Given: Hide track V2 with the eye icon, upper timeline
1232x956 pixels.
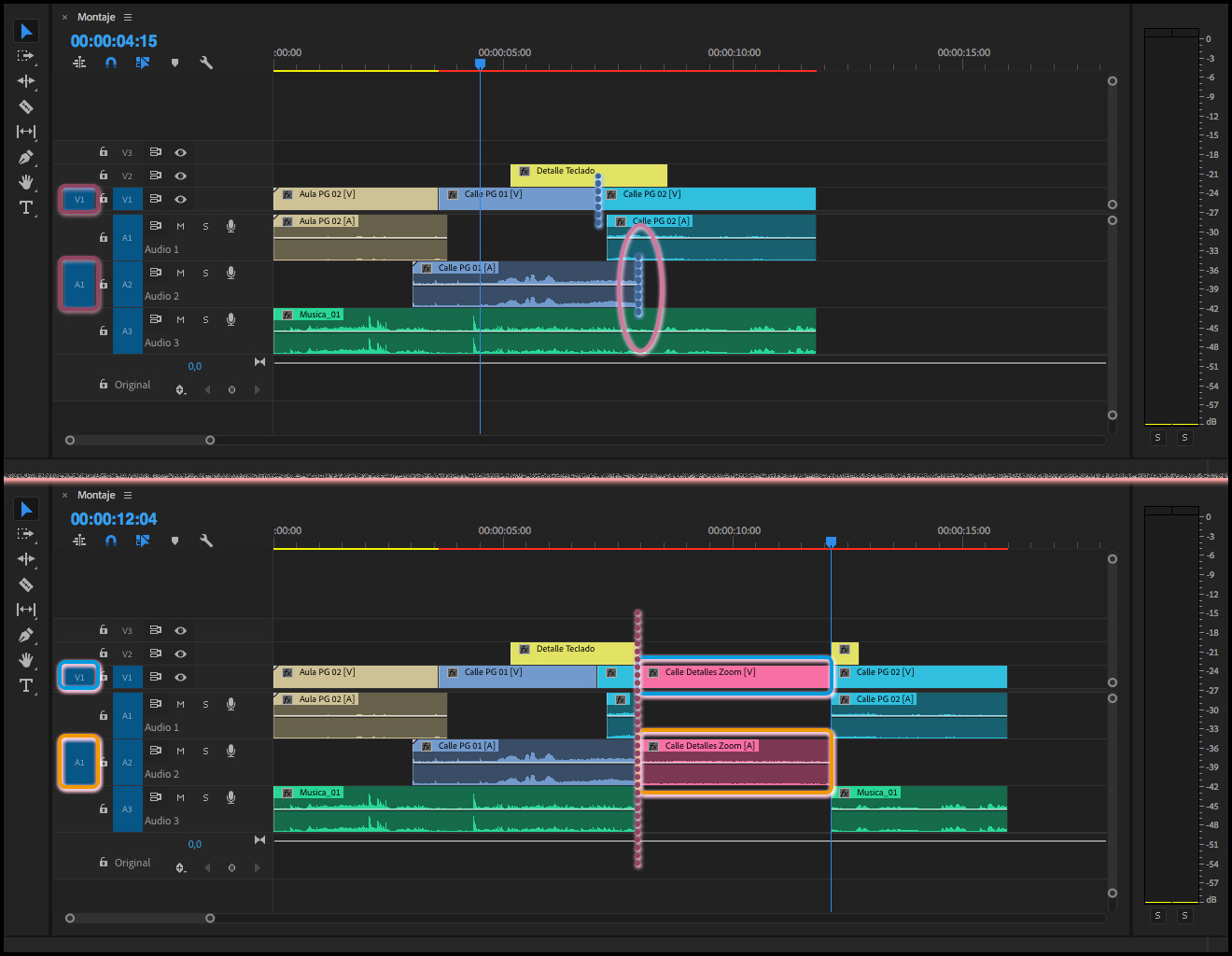Looking at the screenshot, I should [180, 176].
